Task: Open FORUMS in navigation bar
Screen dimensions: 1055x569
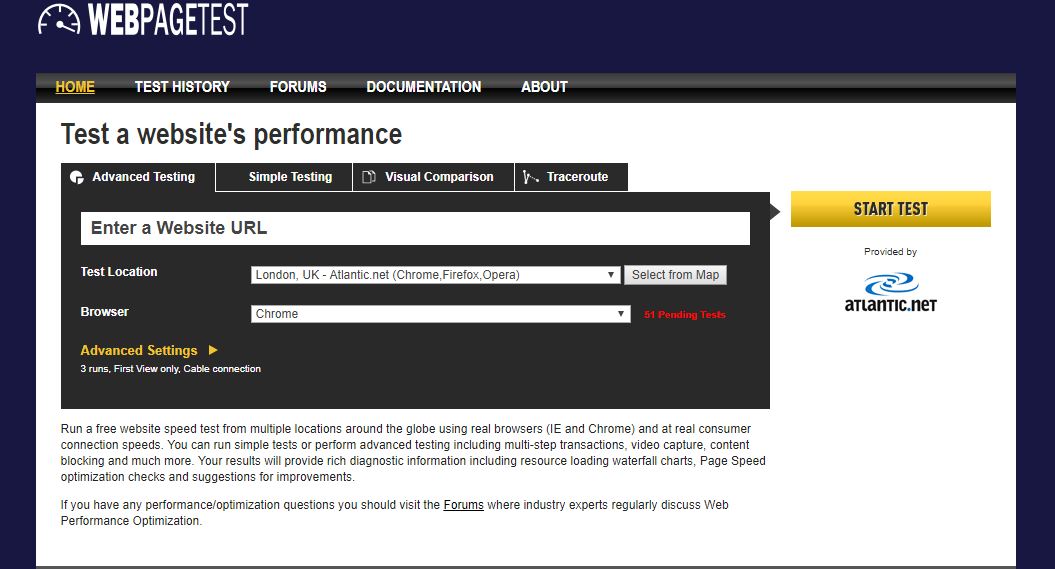Action: point(298,87)
